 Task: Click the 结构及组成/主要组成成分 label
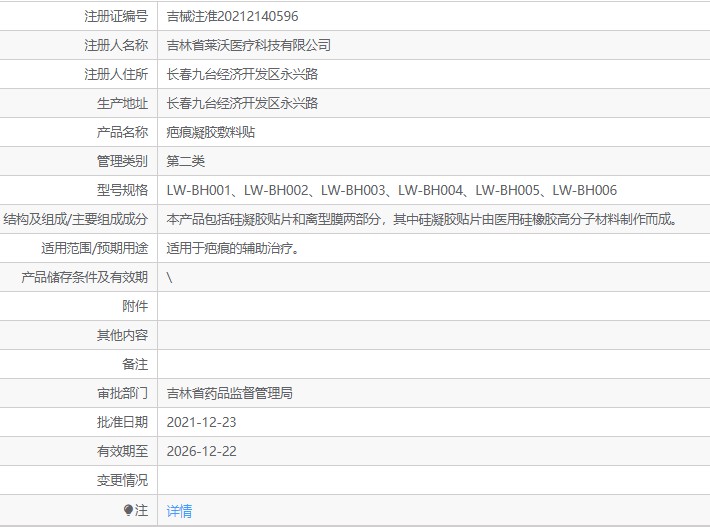tap(76, 219)
